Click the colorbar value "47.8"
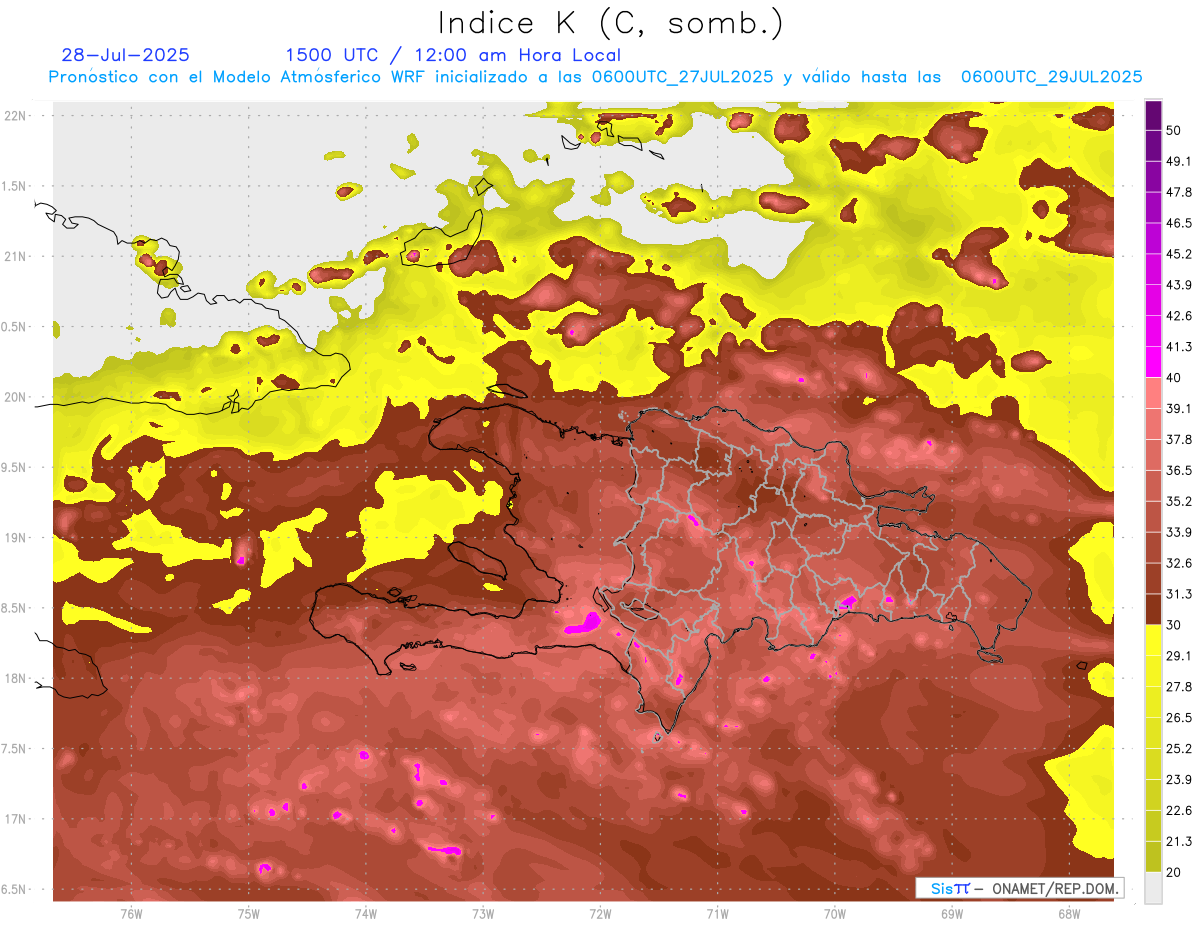 1179,193
